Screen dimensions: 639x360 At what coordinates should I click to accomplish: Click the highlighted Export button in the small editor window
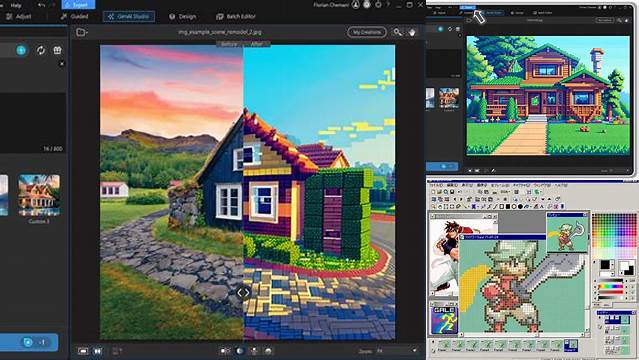pyautogui.click(x=467, y=7)
